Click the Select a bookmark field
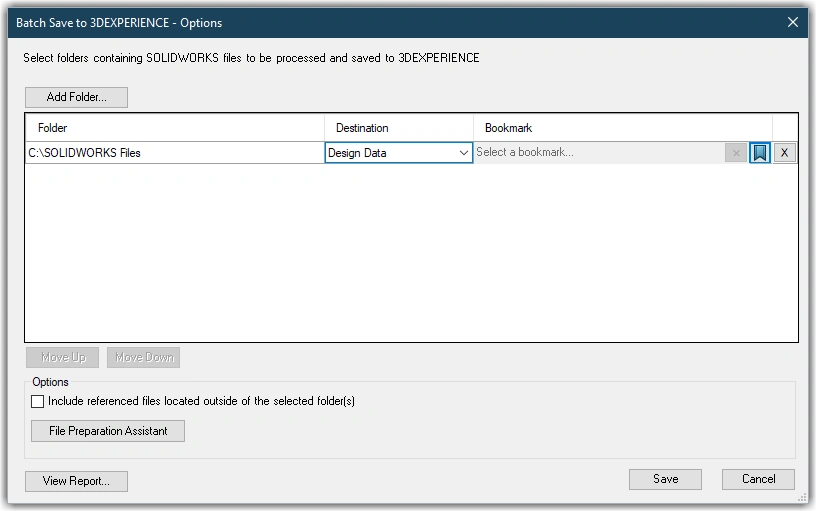Screen dimensions: 816x511 (600, 153)
